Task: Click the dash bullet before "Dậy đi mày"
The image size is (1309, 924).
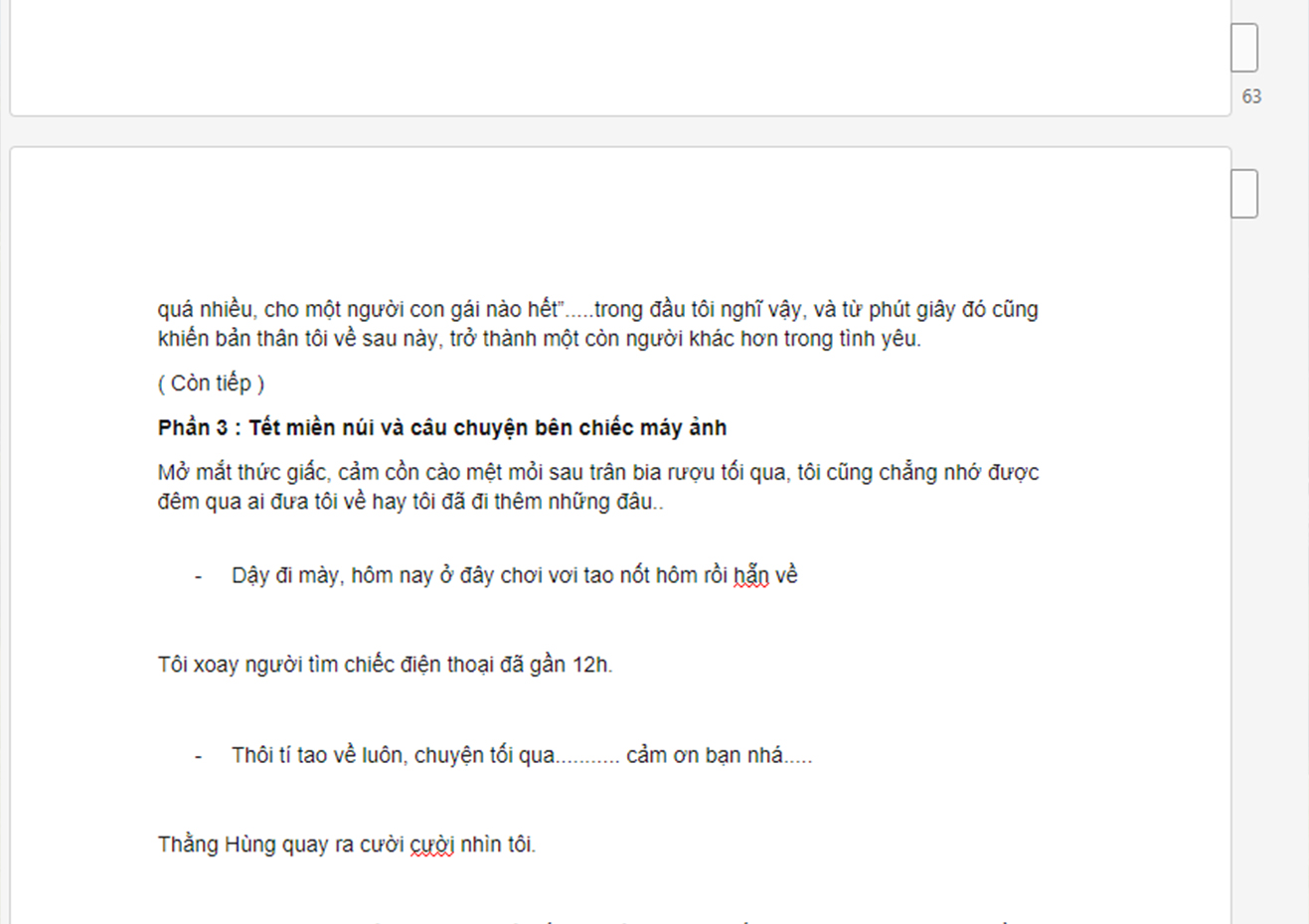Action: click(199, 576)
